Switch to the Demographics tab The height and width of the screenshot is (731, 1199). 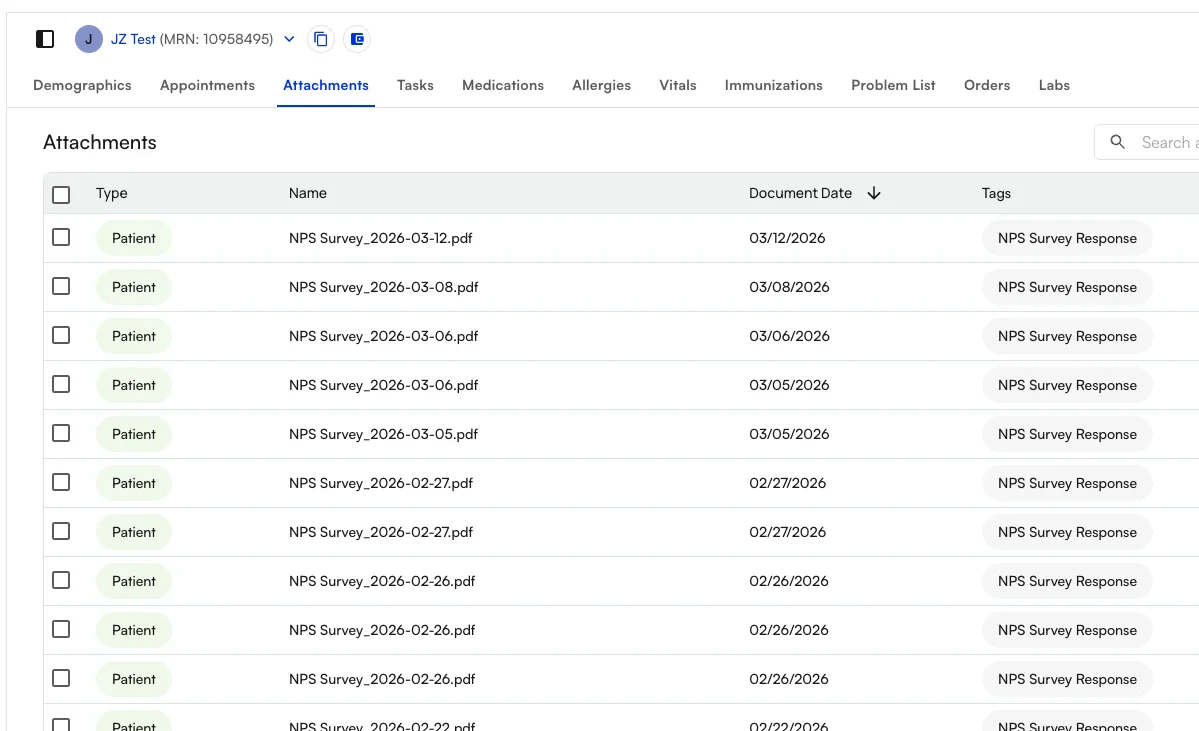(82, 85)
